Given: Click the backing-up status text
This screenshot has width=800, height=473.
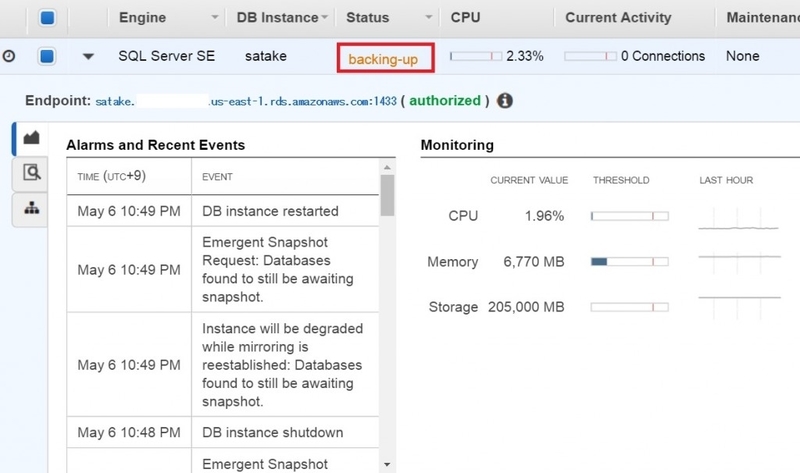Looking at the screenshot, I should [x=383, y=59].
